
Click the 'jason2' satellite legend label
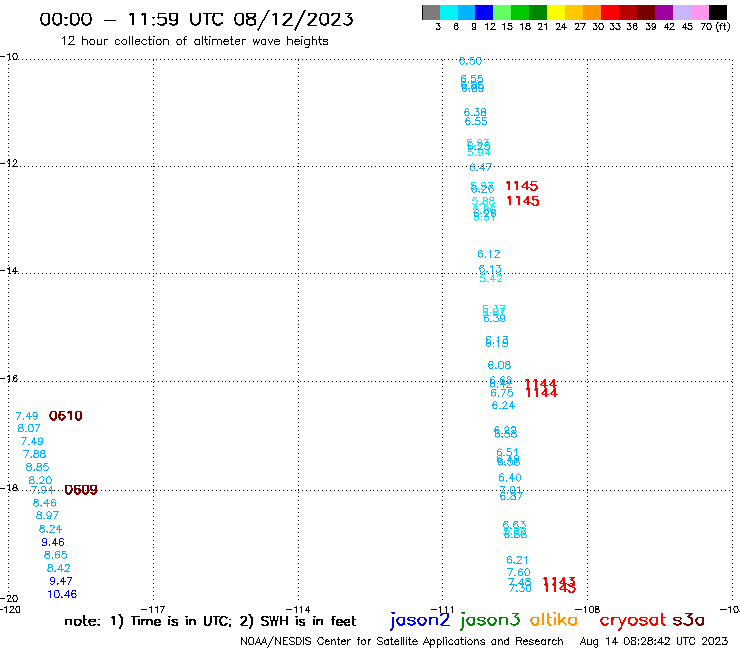420,620
